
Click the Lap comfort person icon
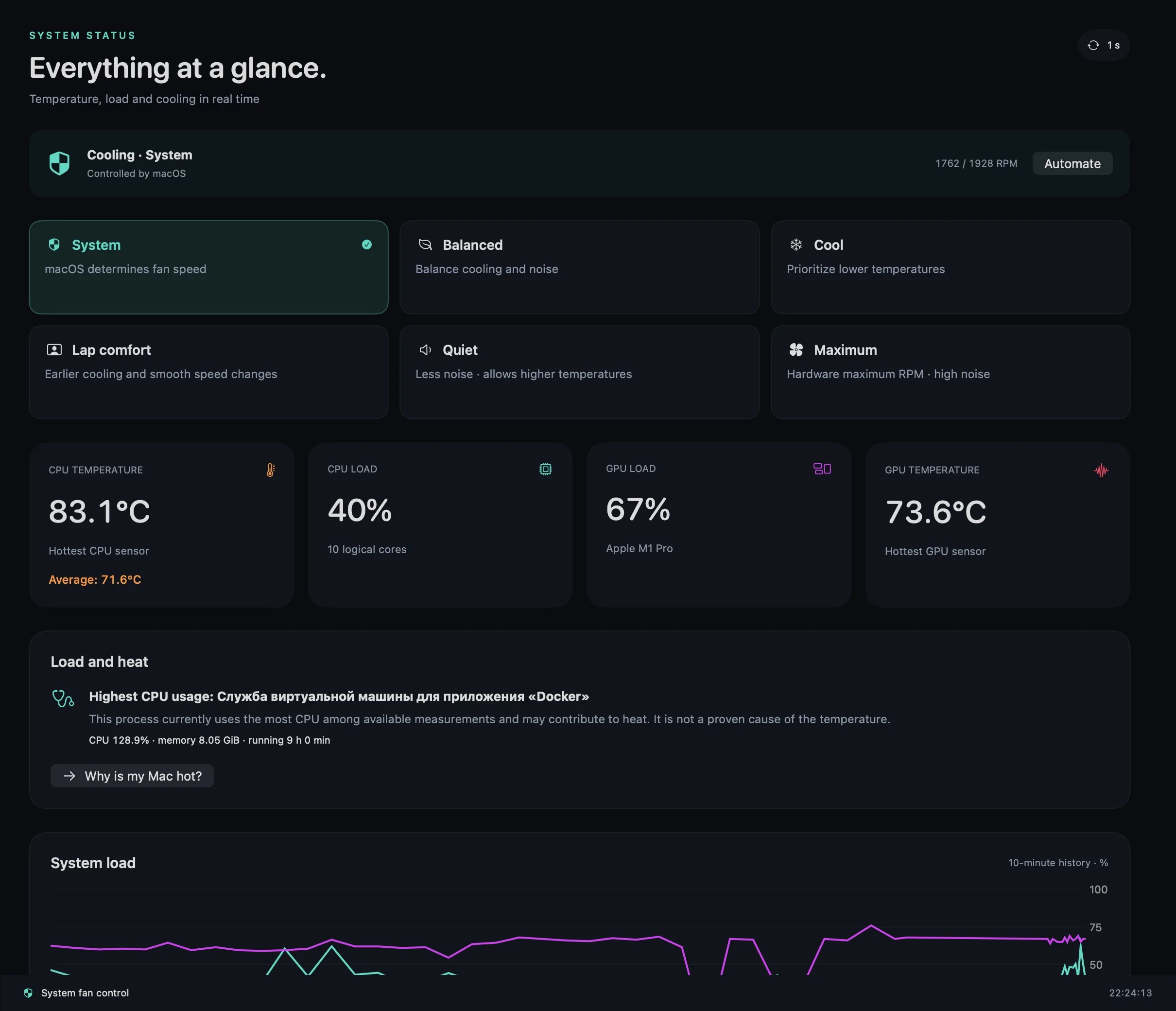point(54,349)
